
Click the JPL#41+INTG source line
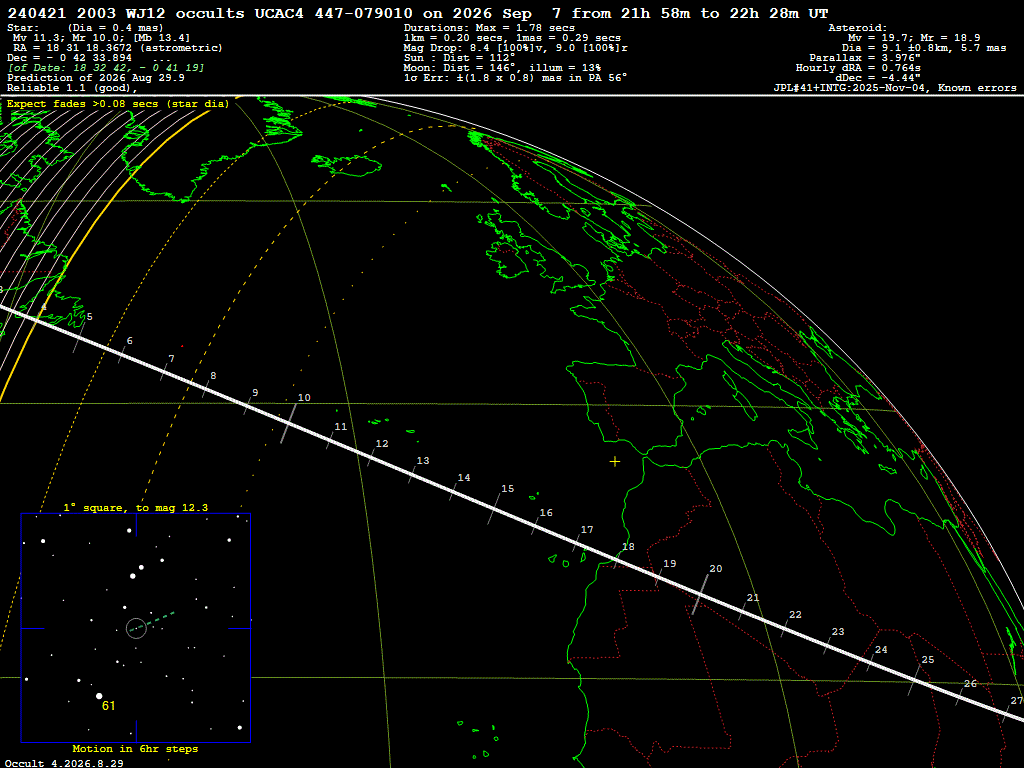point(895,88)
